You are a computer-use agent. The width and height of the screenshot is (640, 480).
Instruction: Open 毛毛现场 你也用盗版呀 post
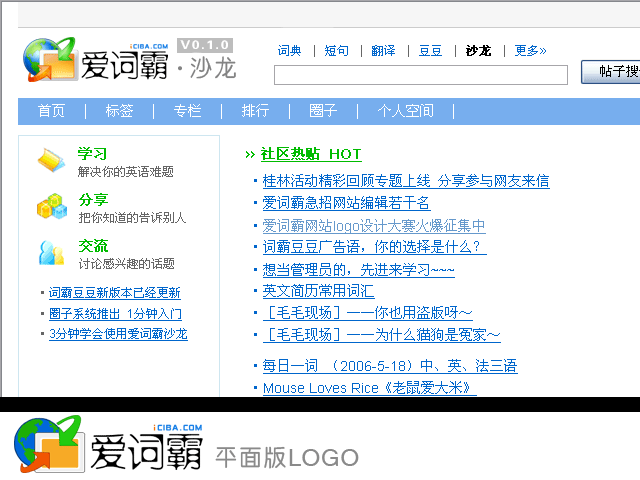tap(367, 313)
